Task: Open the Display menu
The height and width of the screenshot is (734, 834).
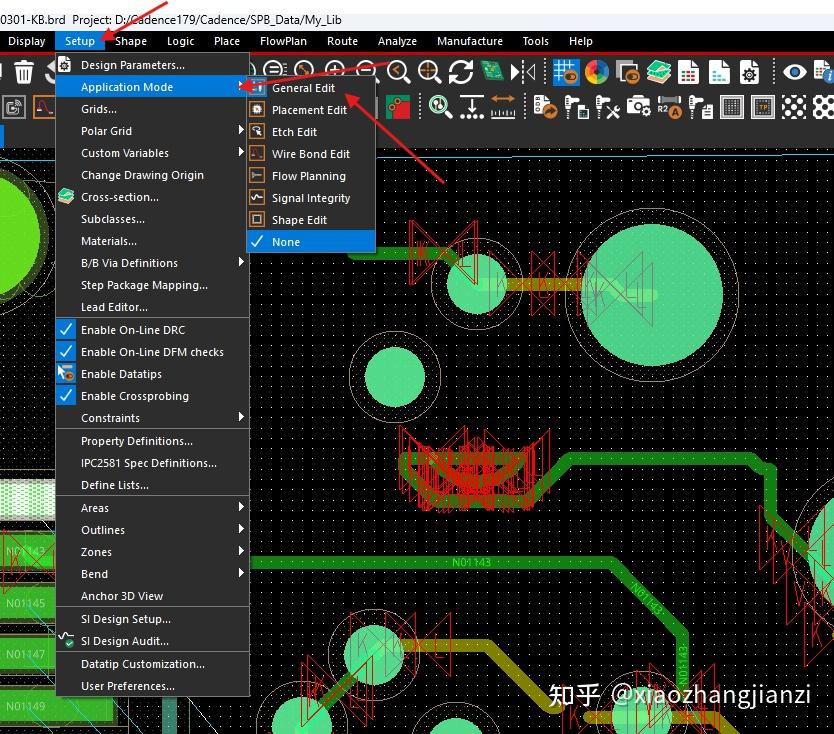Action: 27,41
